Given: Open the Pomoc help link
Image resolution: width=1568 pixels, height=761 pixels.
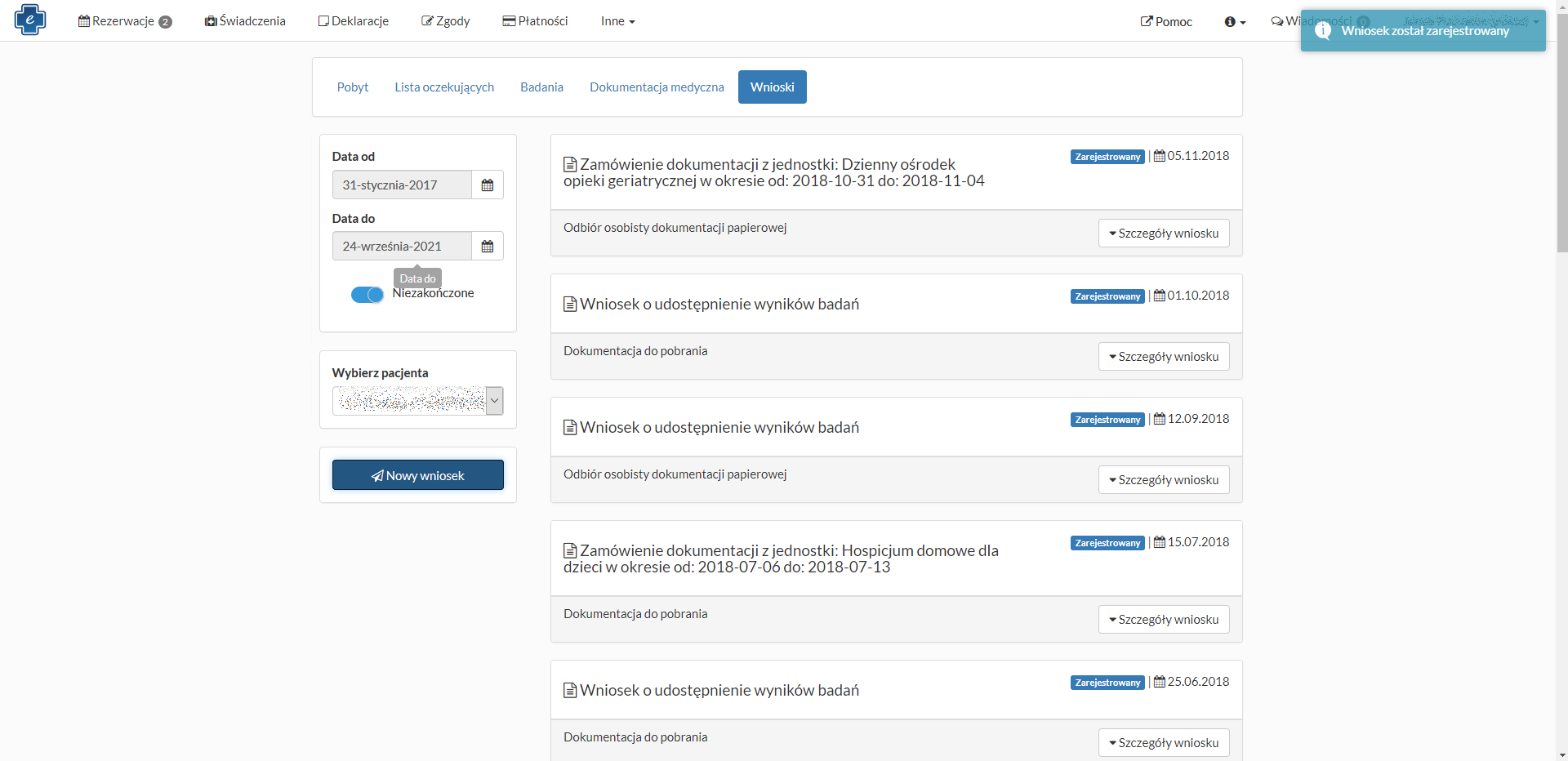Looking at the screenshot, I should point(1166,22).
